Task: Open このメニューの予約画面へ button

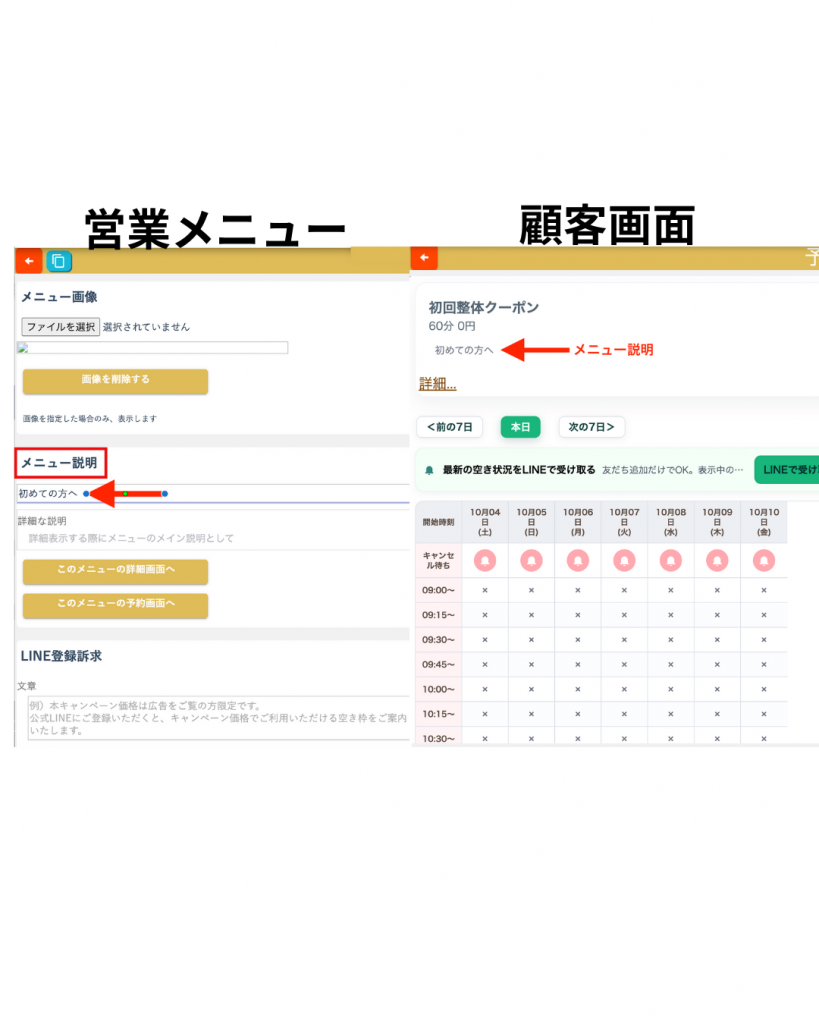Action: tap(115, 605)
